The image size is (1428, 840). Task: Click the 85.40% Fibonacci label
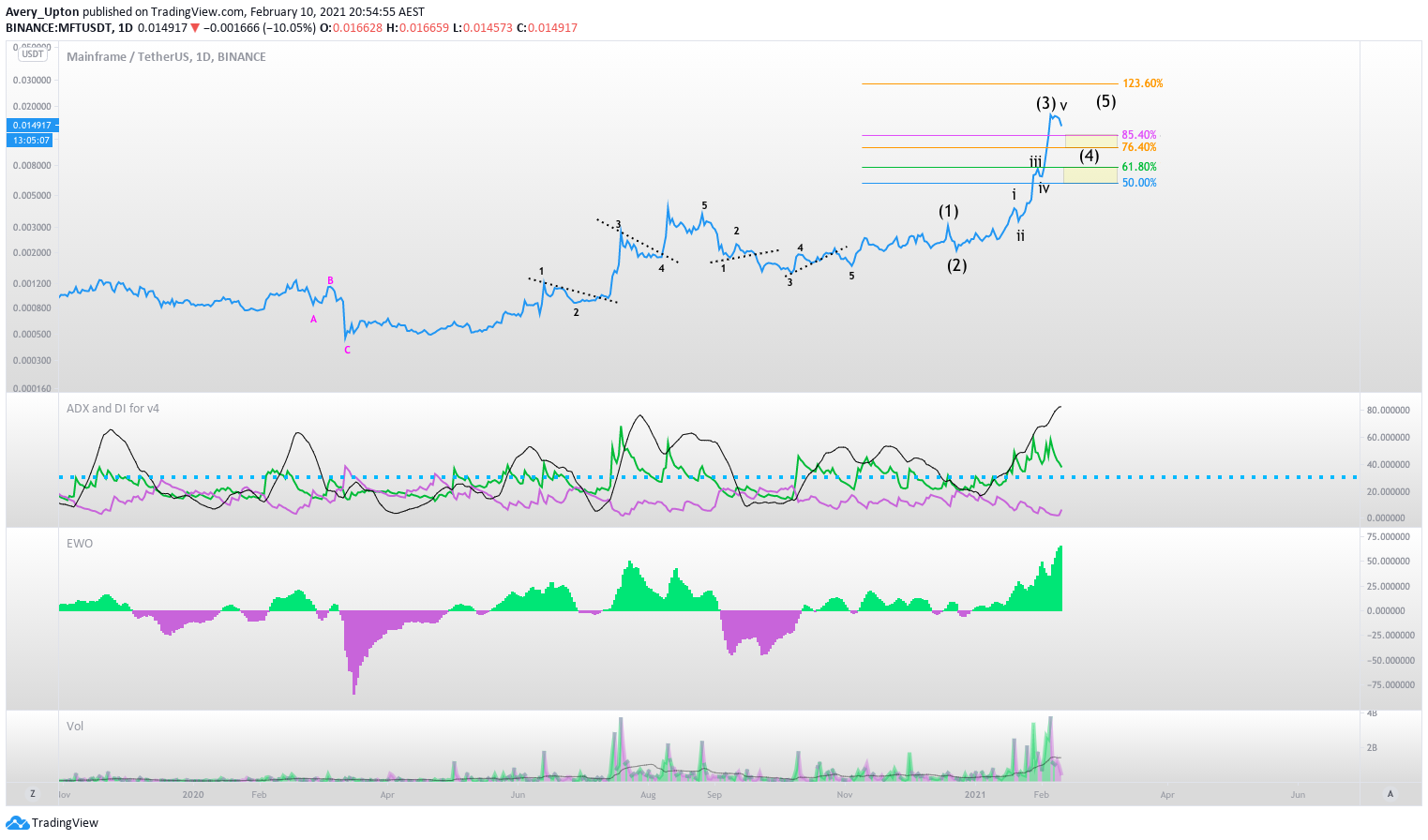tap(1139, 135)
